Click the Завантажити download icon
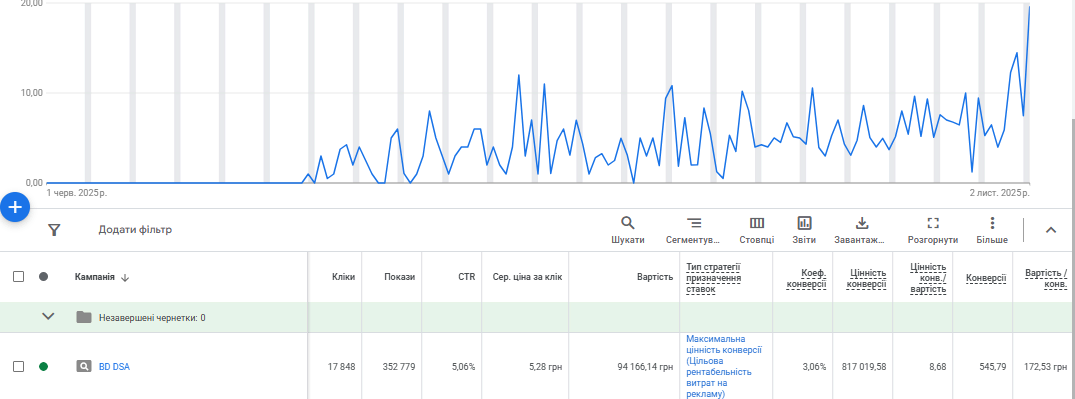This screenshot has height=399, width=1075. [x=862, y=223]
